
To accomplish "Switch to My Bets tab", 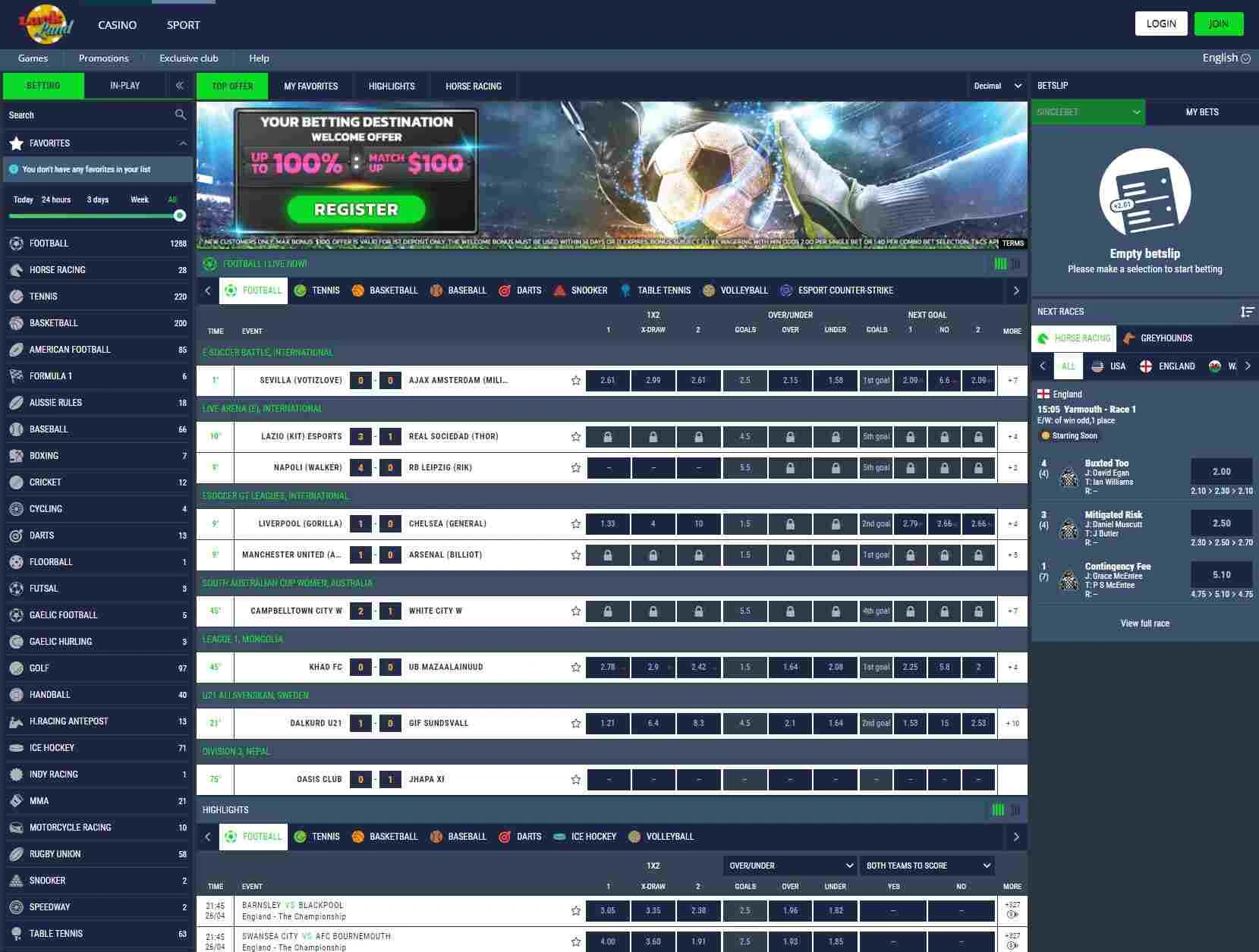I will point(1202,112).
